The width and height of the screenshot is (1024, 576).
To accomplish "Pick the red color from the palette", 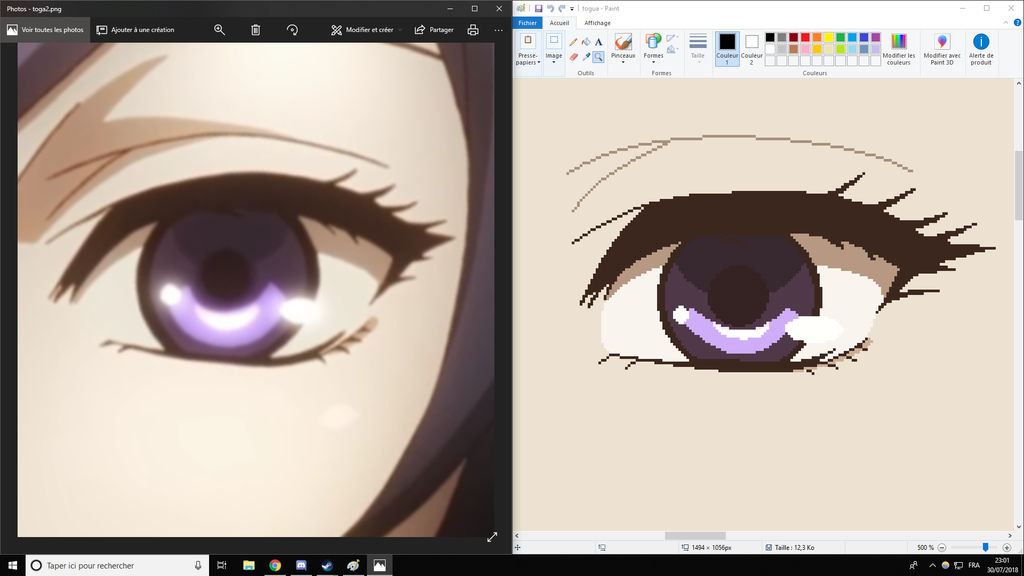I will [805, 37].
